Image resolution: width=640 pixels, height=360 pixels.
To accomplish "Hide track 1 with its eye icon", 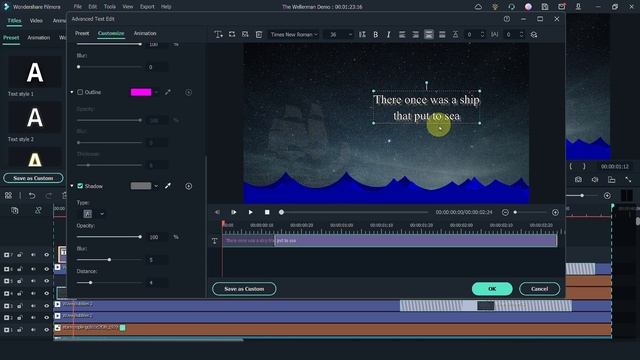I will tap(47, 329).
